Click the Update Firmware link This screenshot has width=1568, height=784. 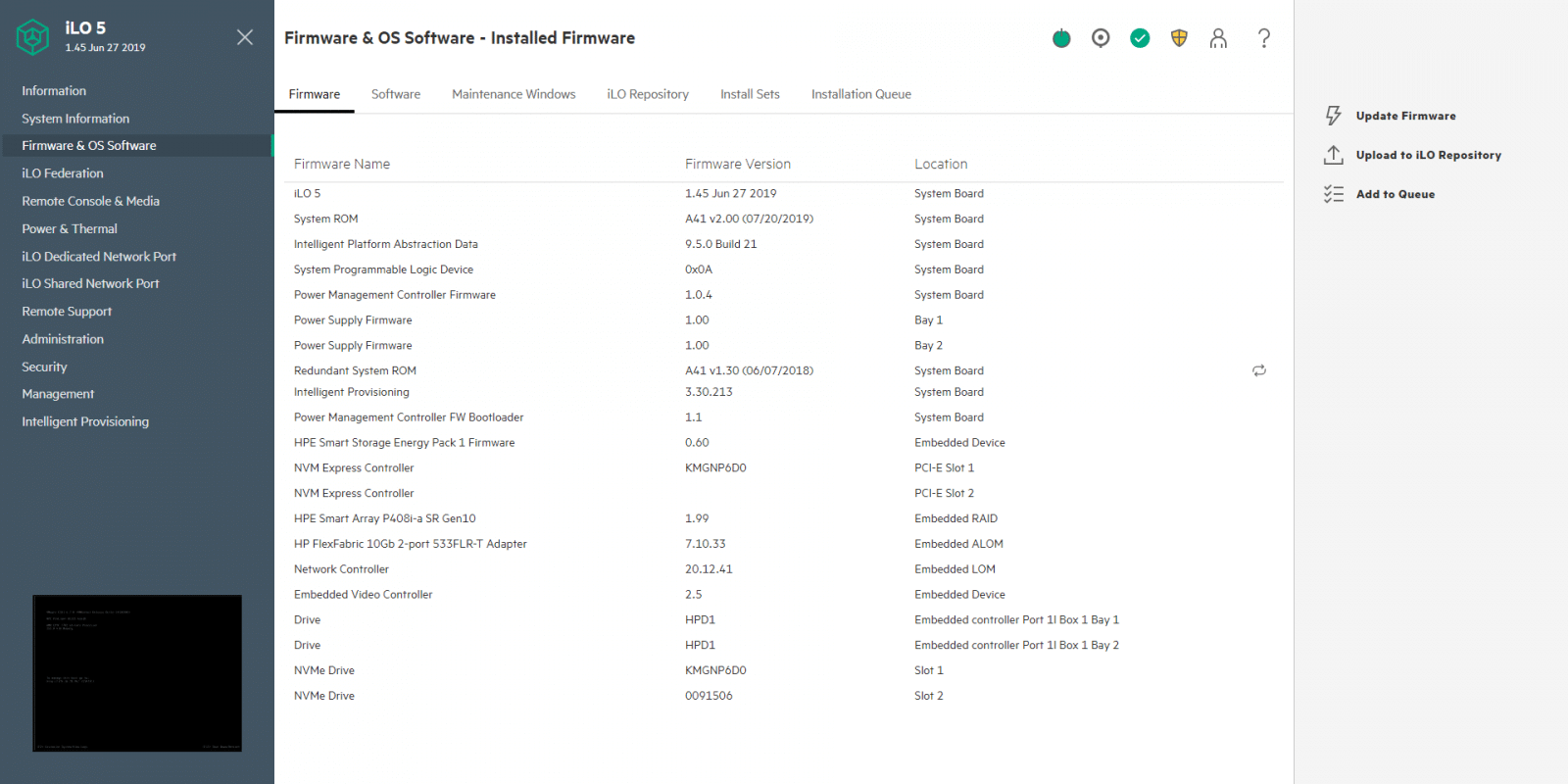click(1405, 116)
